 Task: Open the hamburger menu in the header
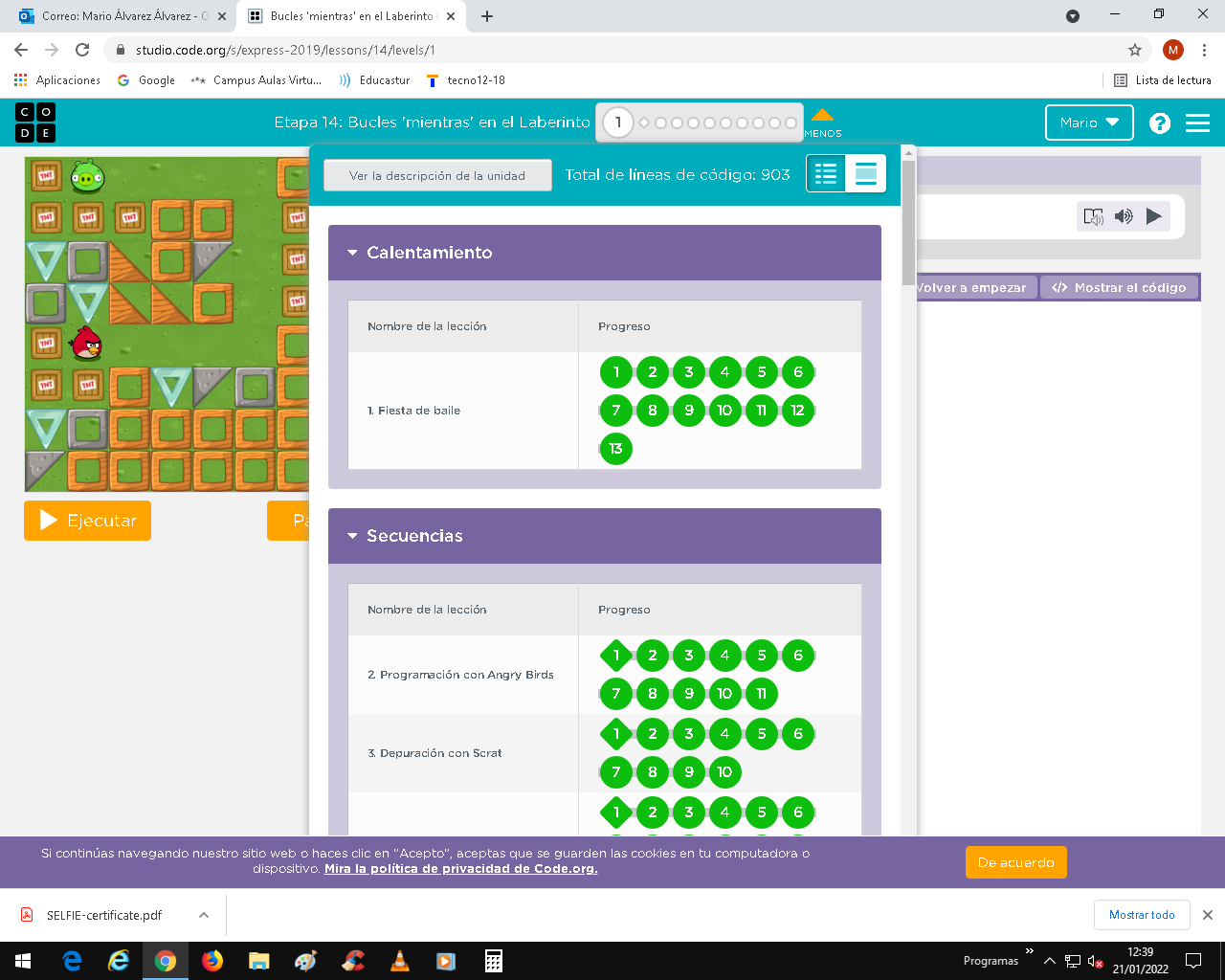pos(1197,122)
